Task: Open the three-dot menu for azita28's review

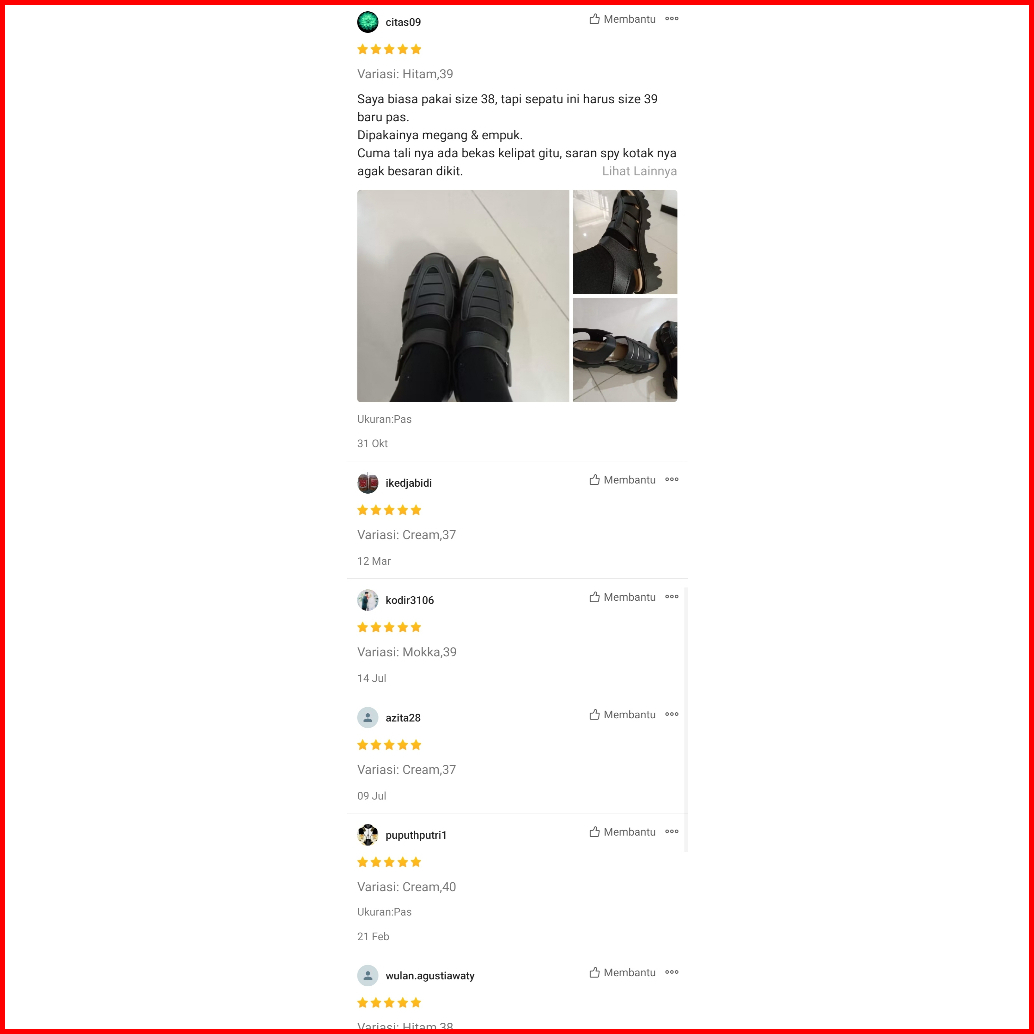Action: click(671, 715)
